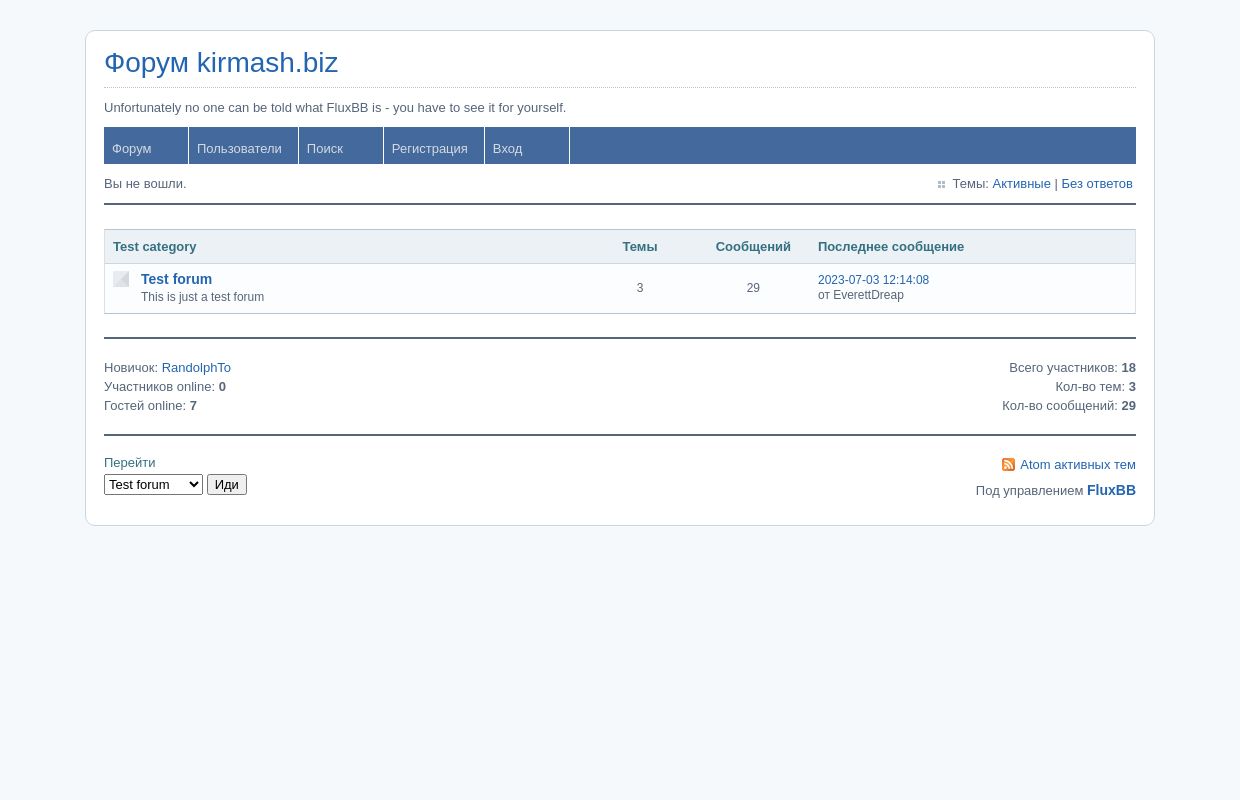This screenshot has width=1240, height=800.
Task: Open the Поиск page from the navbar
Action: 325,148
